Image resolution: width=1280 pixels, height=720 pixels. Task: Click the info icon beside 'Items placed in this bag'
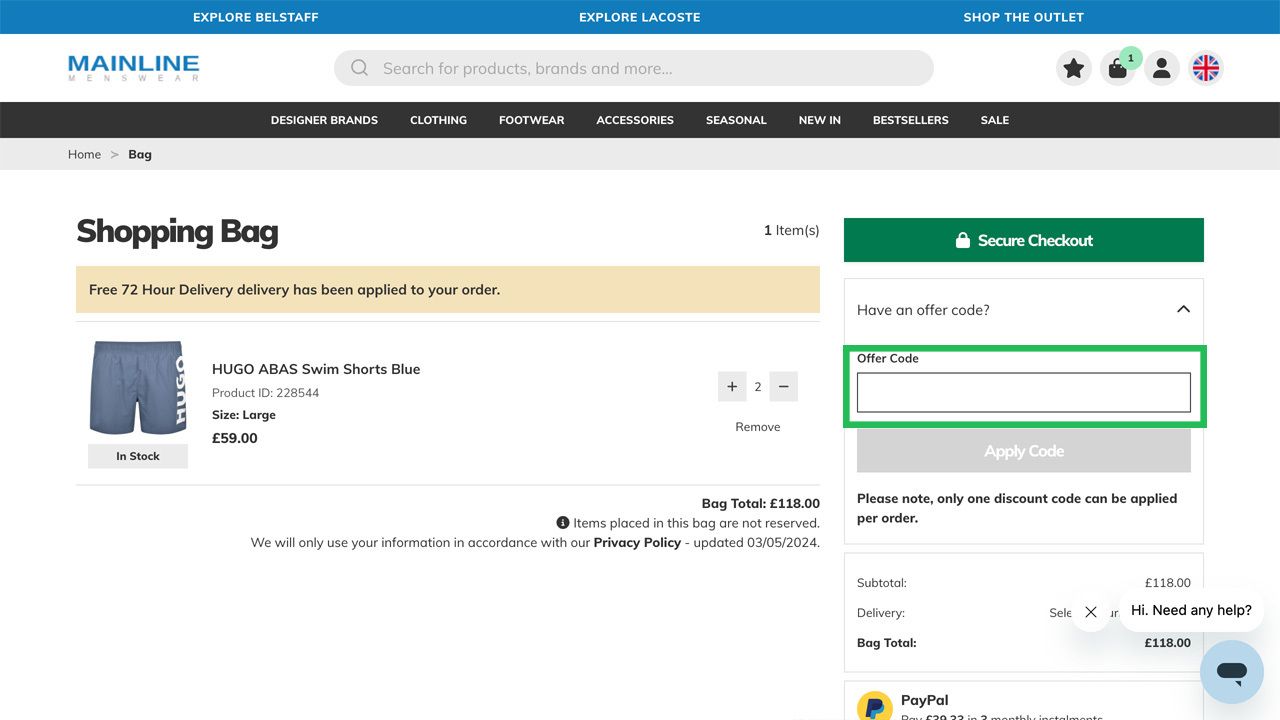[563, 523]
